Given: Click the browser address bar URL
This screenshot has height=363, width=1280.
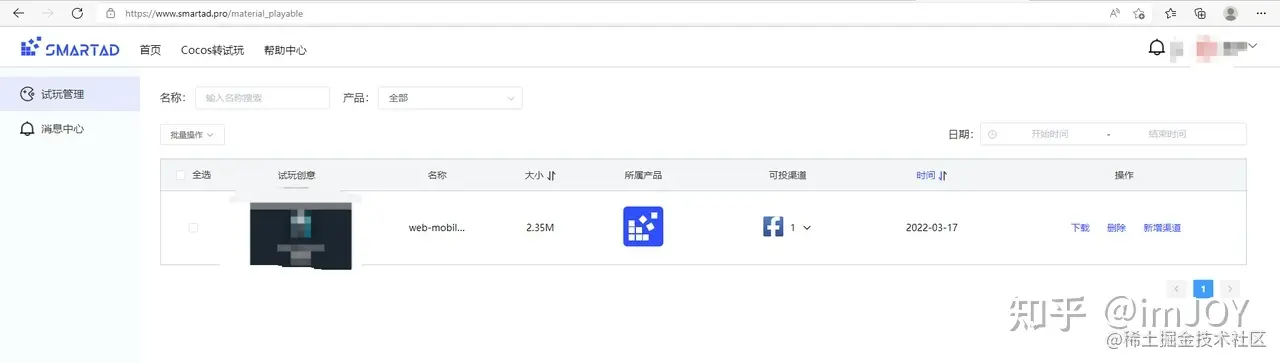Looking at the screenshot, I should (213, 14).
